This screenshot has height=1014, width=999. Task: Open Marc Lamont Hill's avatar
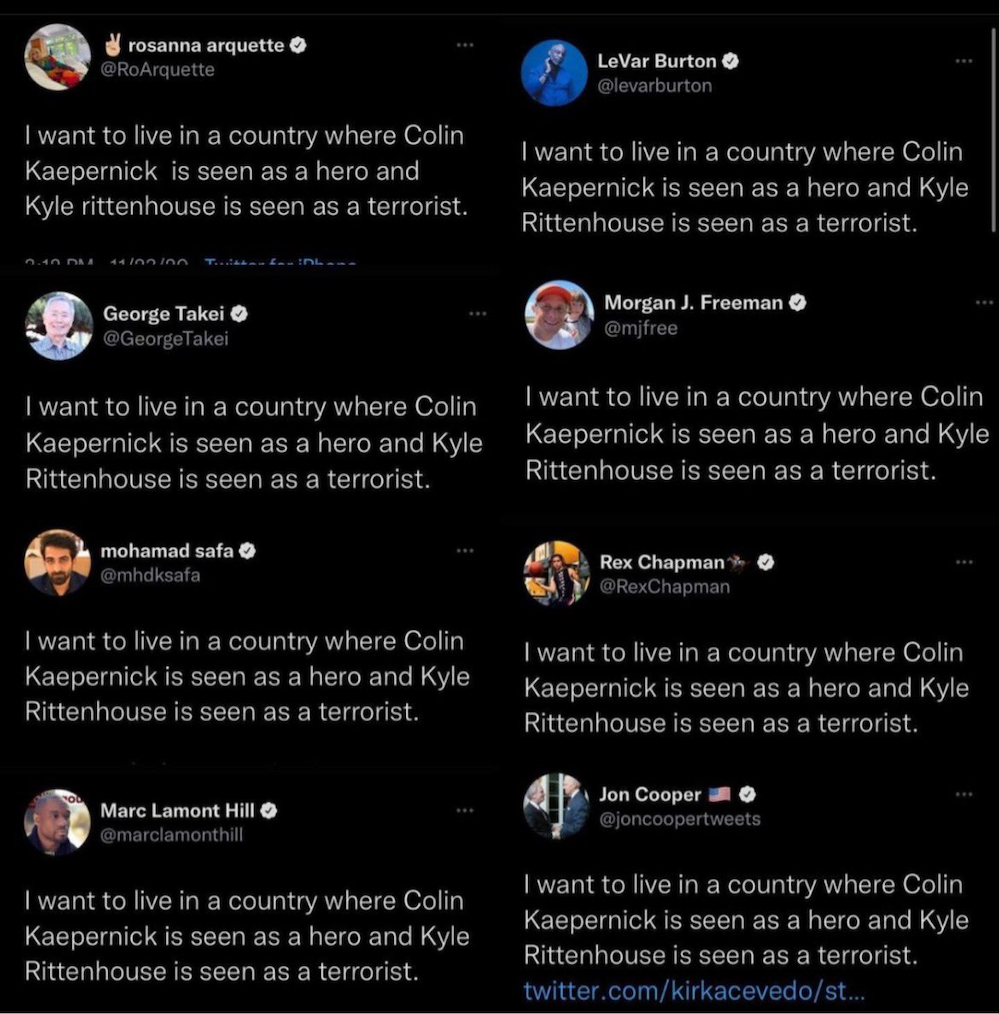[x=57, y=822]
